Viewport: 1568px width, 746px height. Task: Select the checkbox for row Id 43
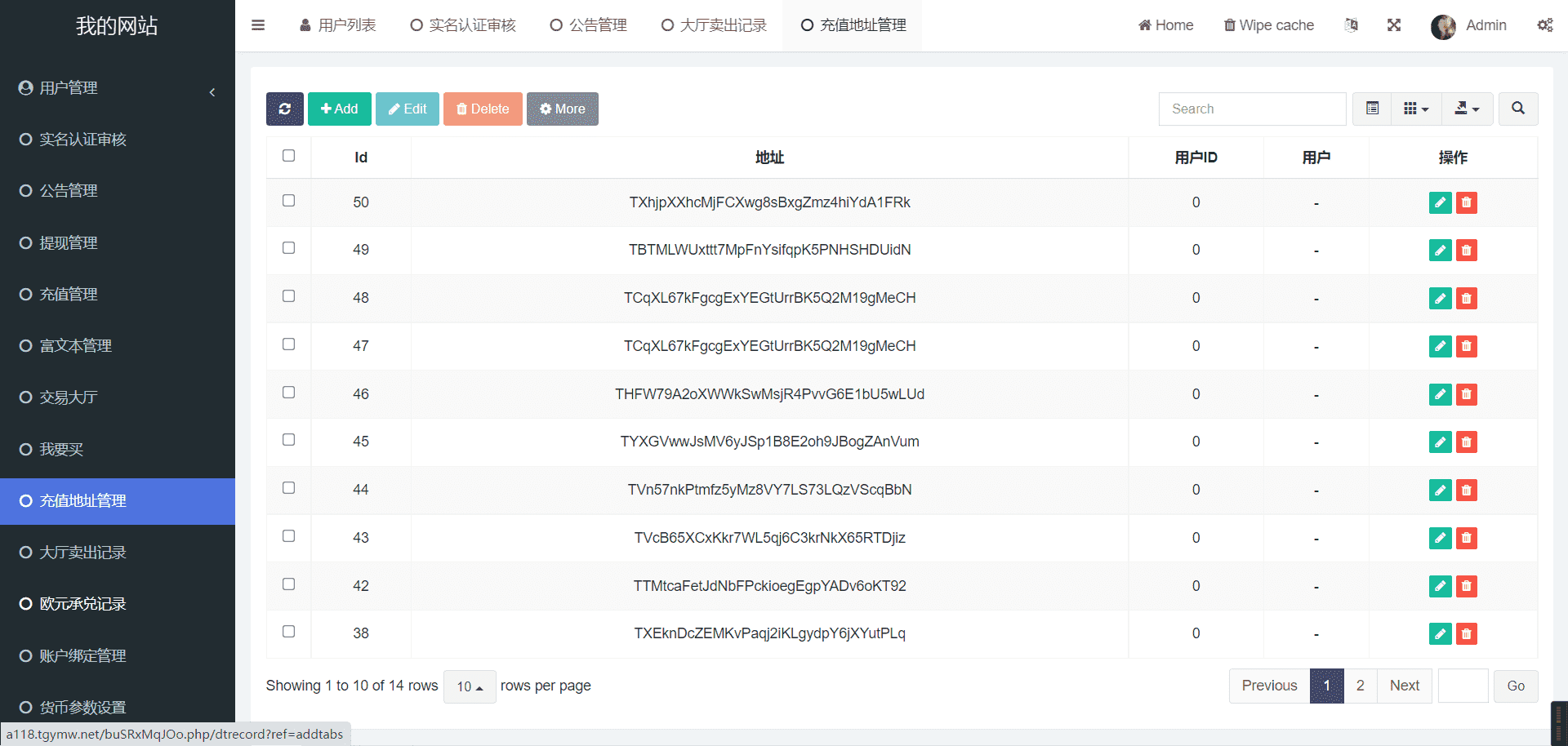[288, 536]
